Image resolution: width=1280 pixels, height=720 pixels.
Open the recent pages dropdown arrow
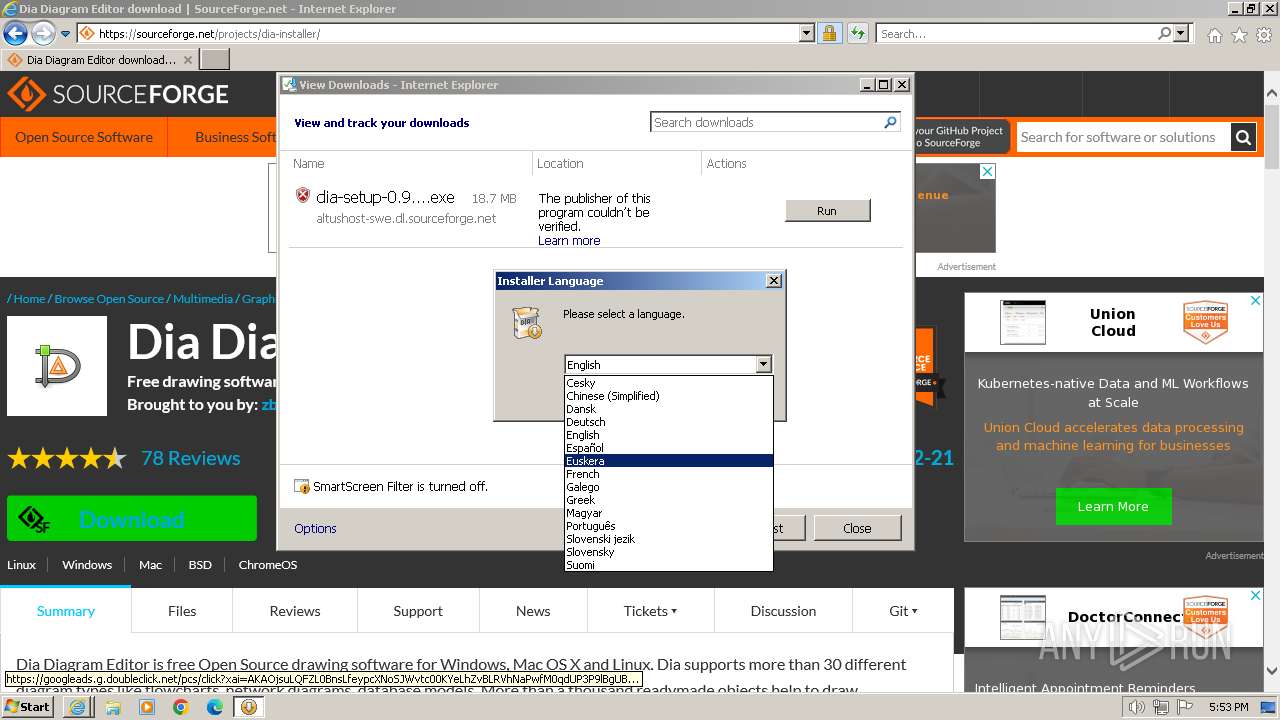[65, 34]
